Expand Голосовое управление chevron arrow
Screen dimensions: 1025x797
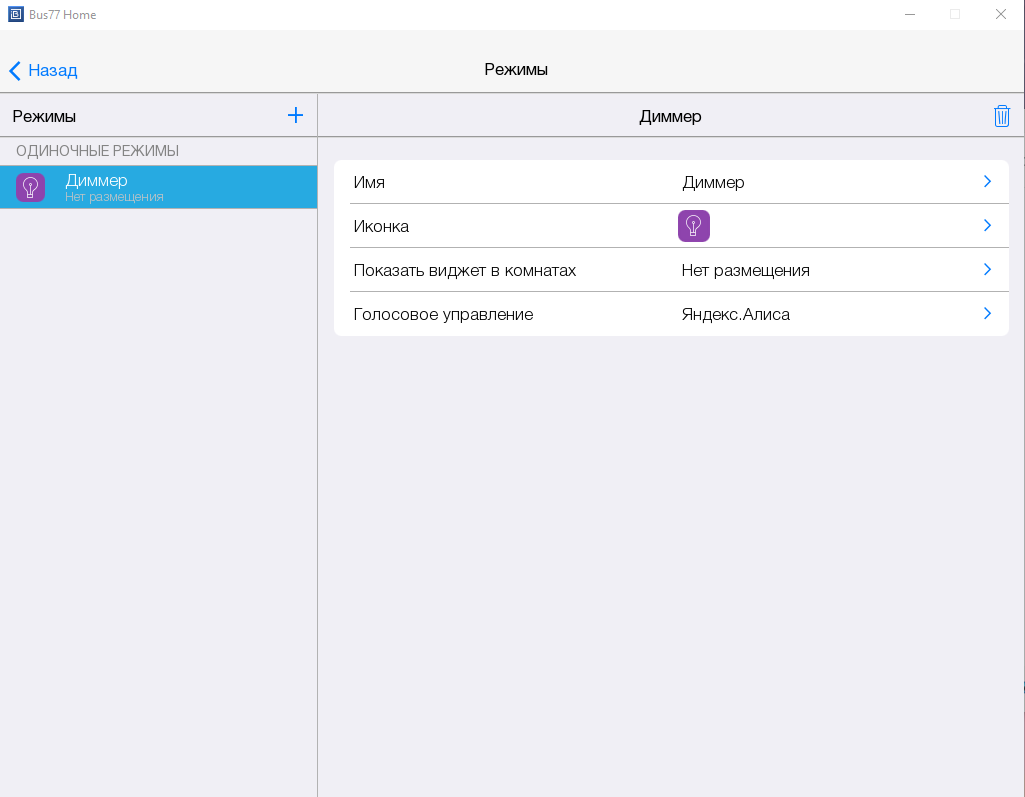[x=986, y=314]
